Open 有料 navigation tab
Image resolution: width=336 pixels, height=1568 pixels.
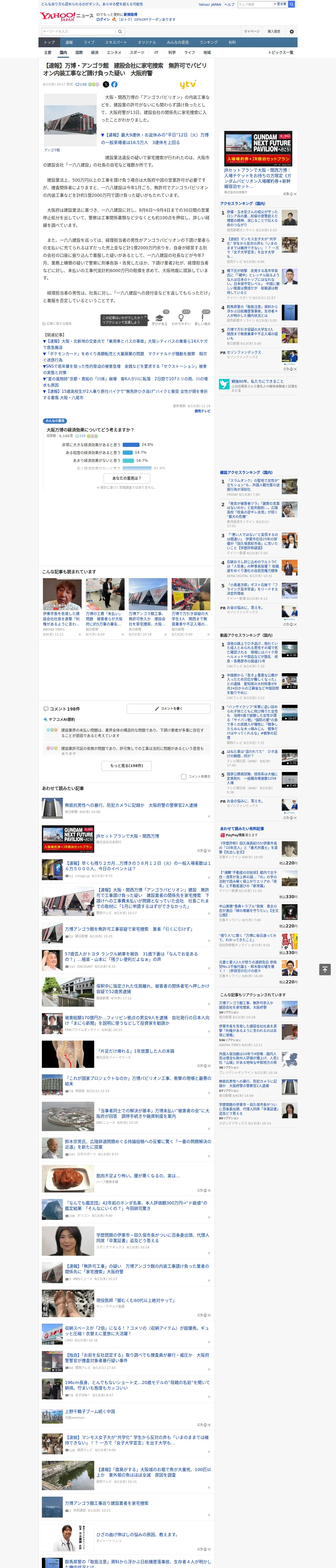pyautogui.click(x=232, y=43)
